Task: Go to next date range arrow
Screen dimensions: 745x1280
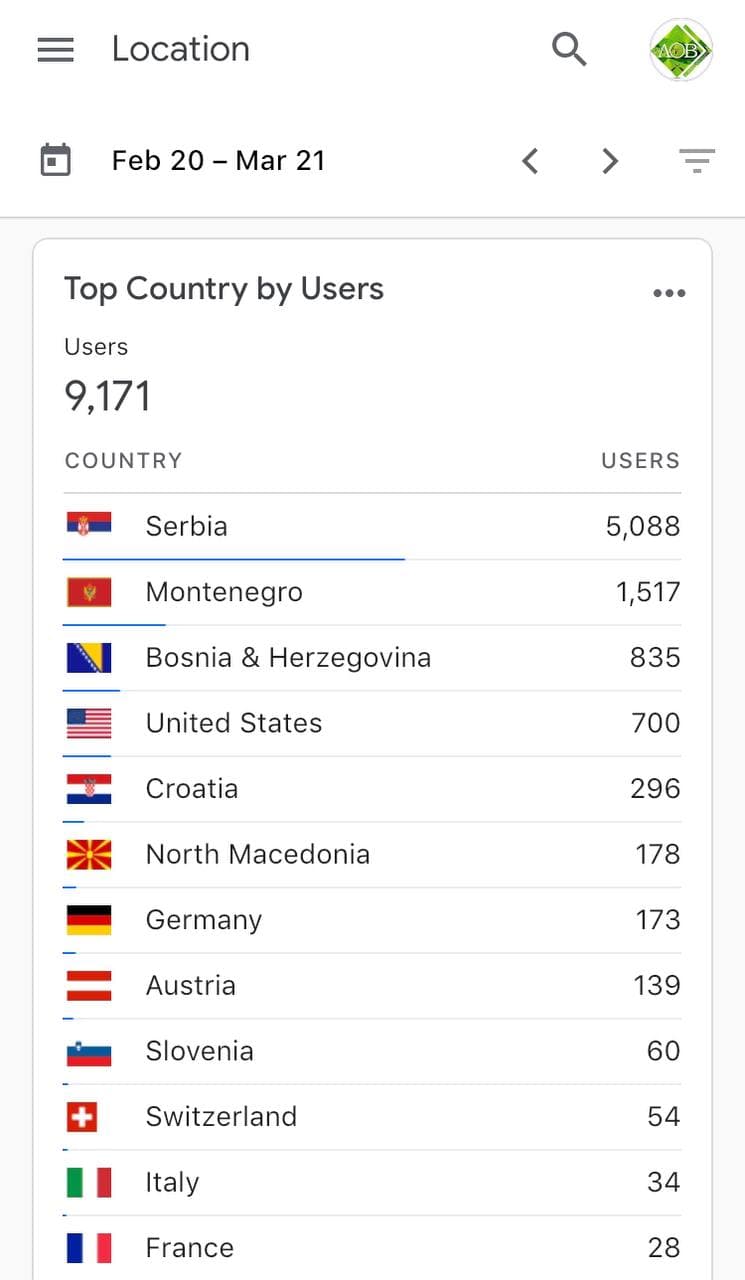Action: (x=610, y=160)
